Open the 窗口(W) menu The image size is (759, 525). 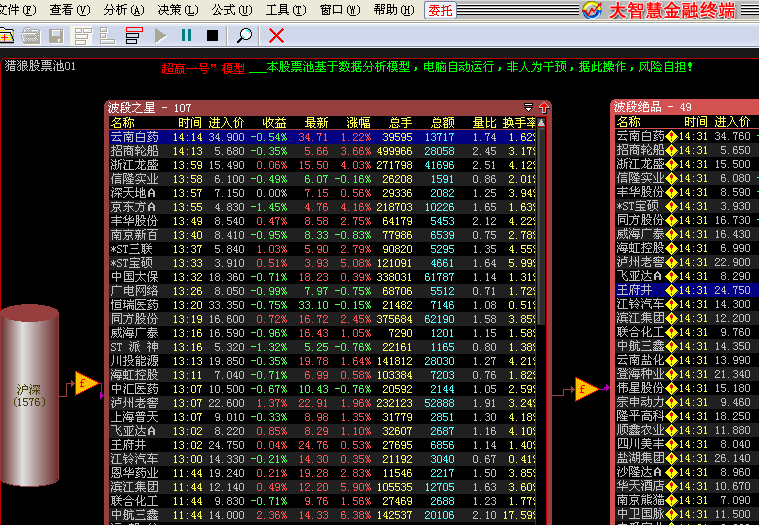(340, 10)
